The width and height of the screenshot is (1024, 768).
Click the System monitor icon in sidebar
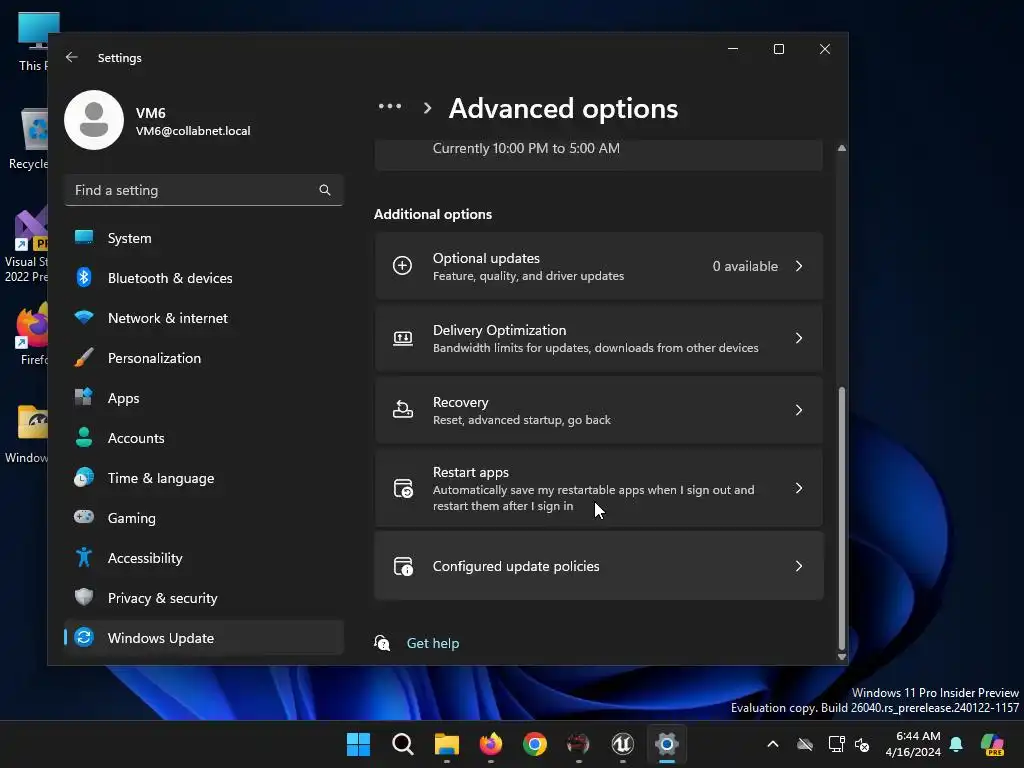point(84,238)
